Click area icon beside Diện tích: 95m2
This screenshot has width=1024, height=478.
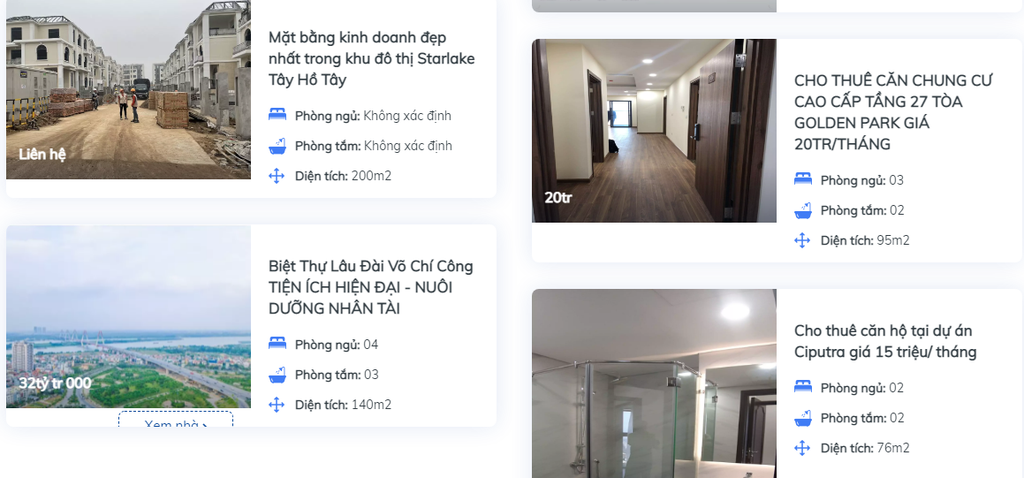[803, 240]
